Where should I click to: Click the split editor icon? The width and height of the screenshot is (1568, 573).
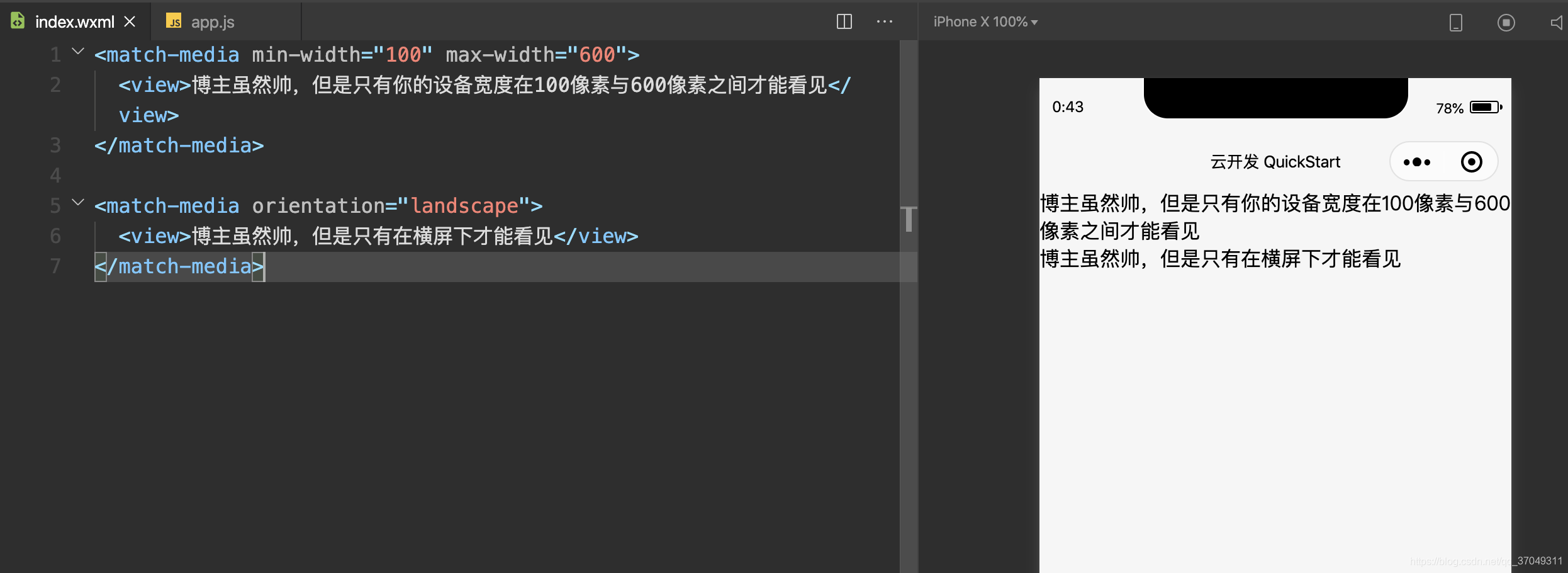click(x=844, y=22)
